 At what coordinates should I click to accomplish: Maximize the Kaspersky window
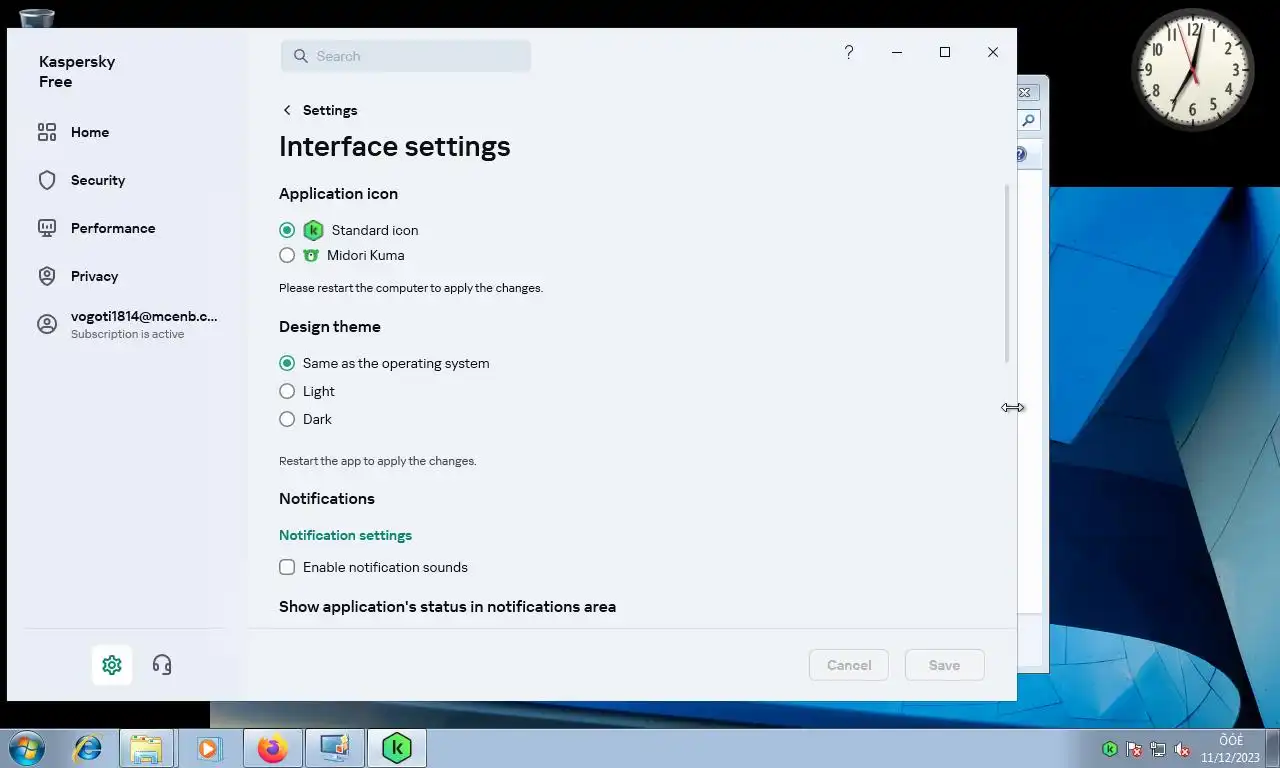(945, 52)
